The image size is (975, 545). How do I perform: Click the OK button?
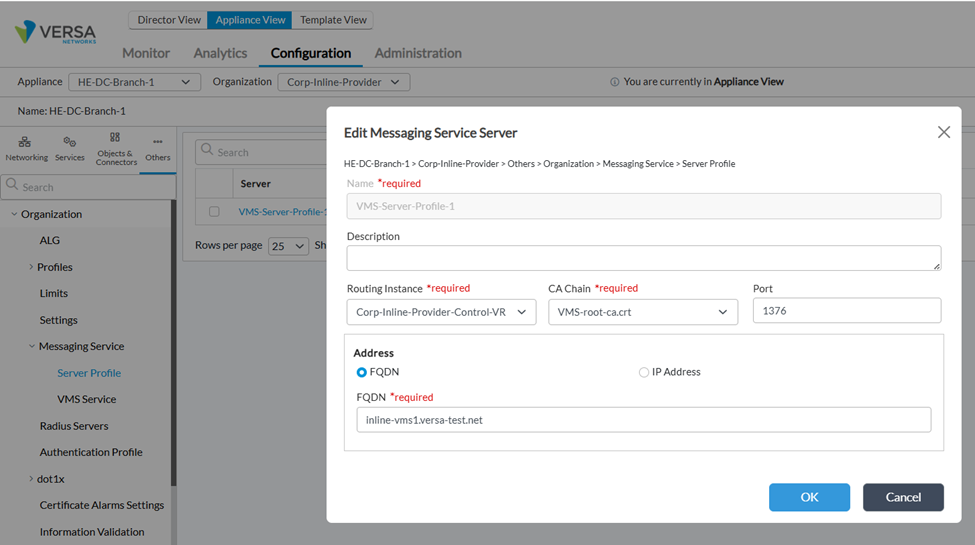[809, 497]
